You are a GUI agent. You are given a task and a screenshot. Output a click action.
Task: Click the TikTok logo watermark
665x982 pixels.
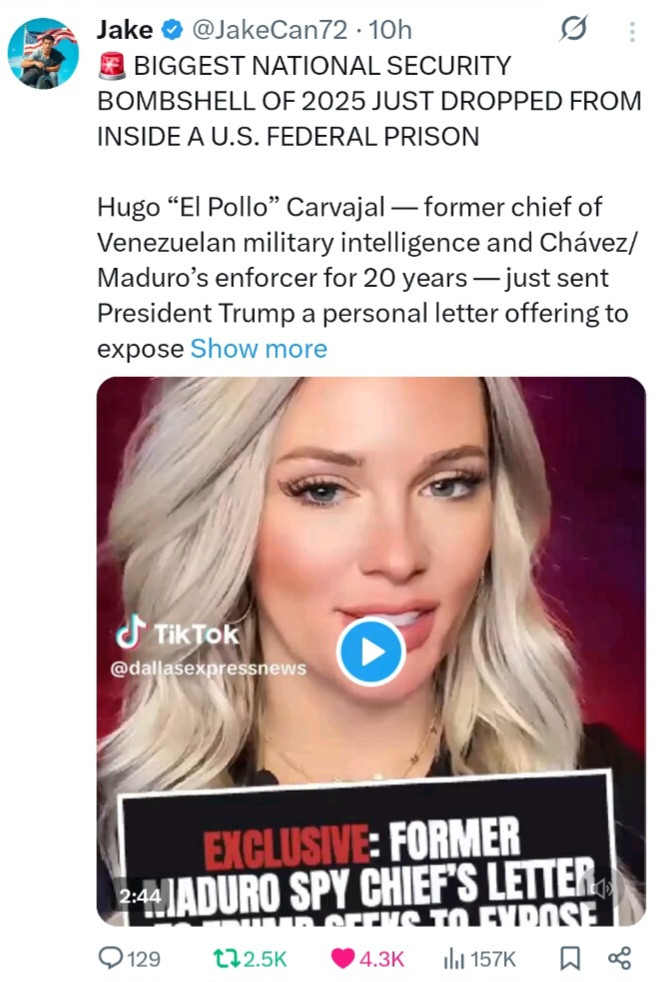coord(177,634)
